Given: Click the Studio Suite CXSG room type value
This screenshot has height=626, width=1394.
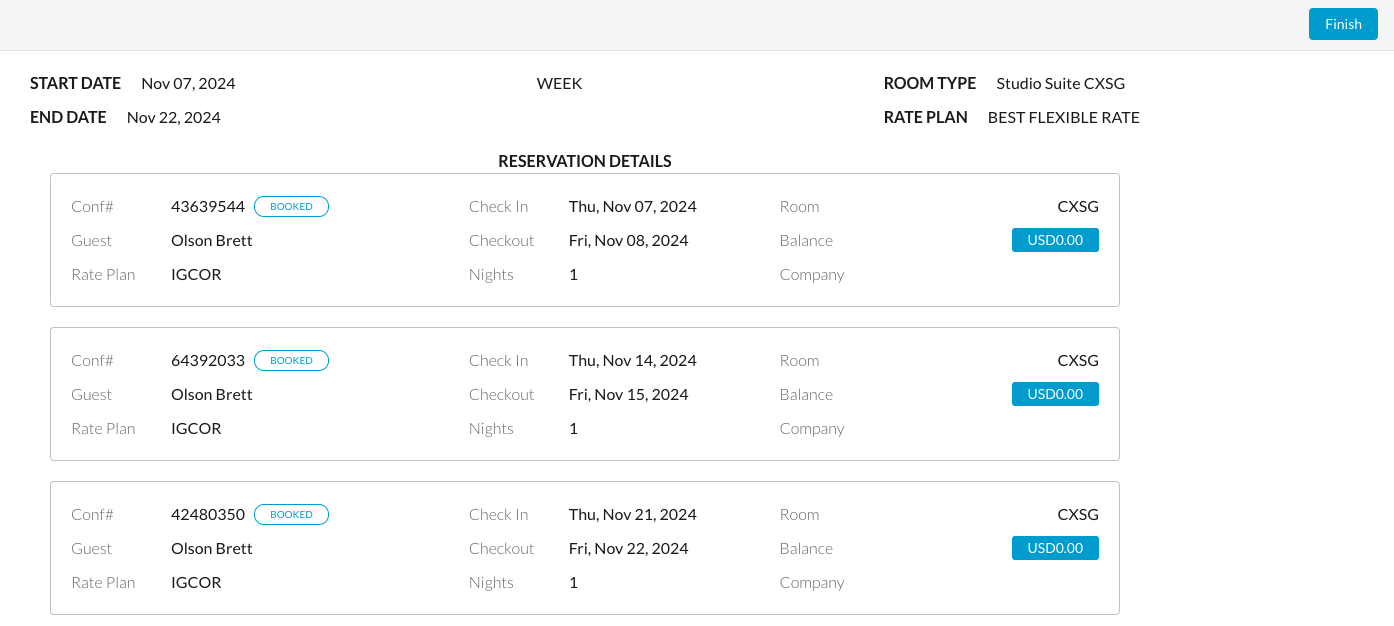Looking at the screenshot, I should [x=1060, y=83].
